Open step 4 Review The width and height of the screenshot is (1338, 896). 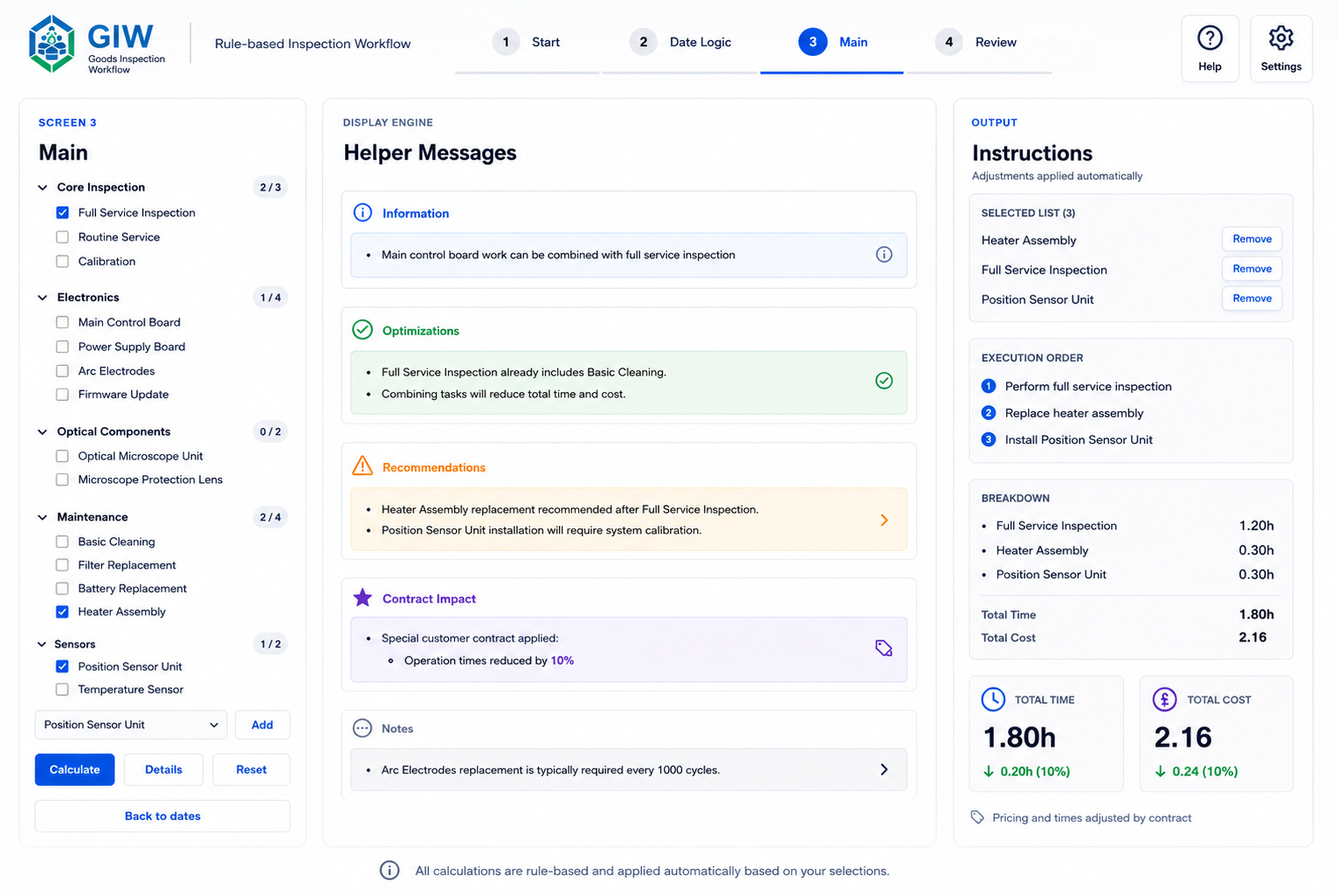(976, 42)
